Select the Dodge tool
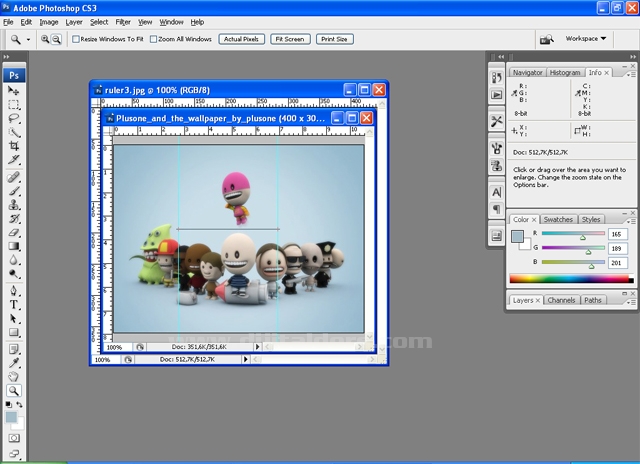The height and width of the screenshot is (464, 640). pos(13,273)
